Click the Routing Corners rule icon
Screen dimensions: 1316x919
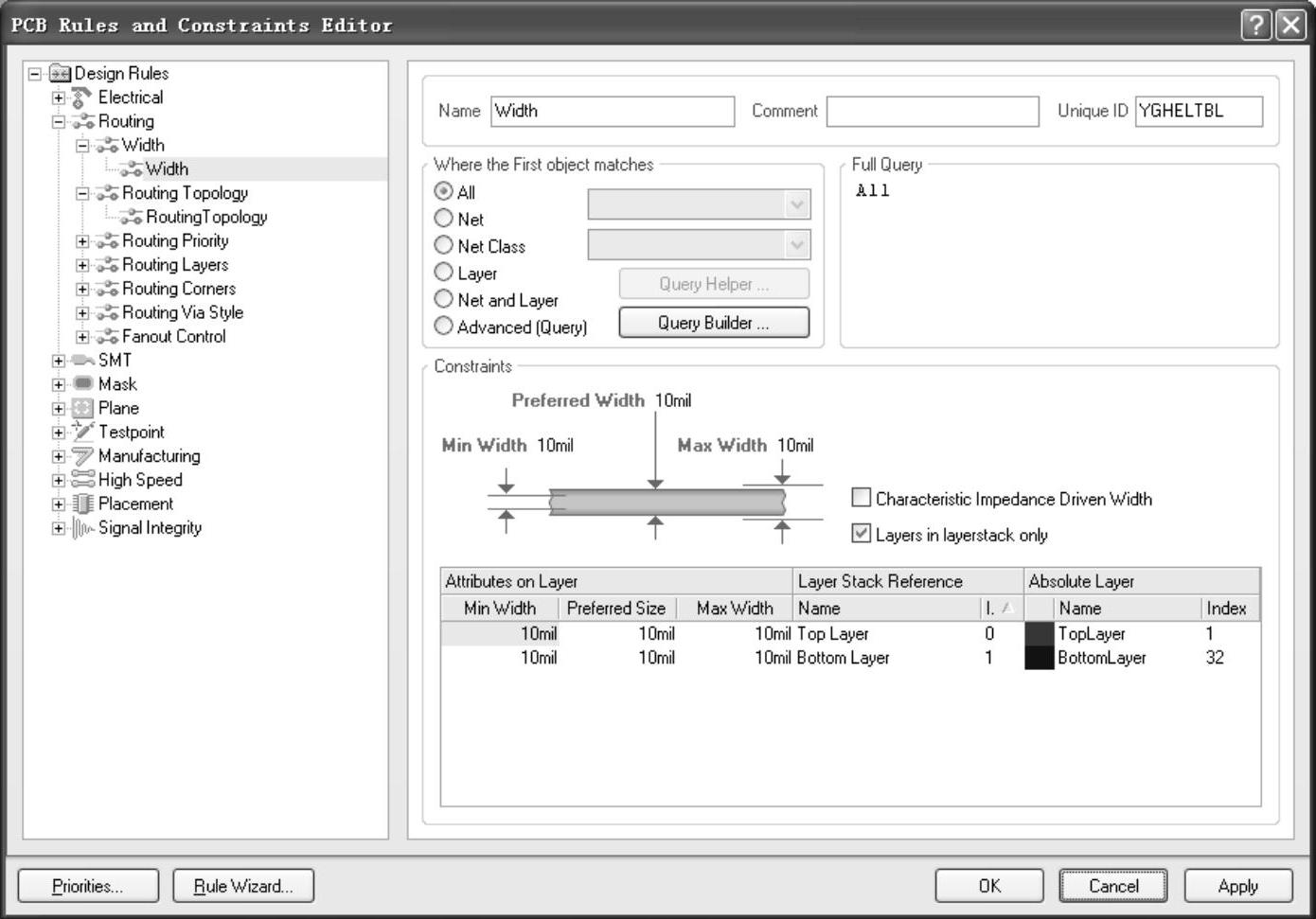[x=107, y=289]
